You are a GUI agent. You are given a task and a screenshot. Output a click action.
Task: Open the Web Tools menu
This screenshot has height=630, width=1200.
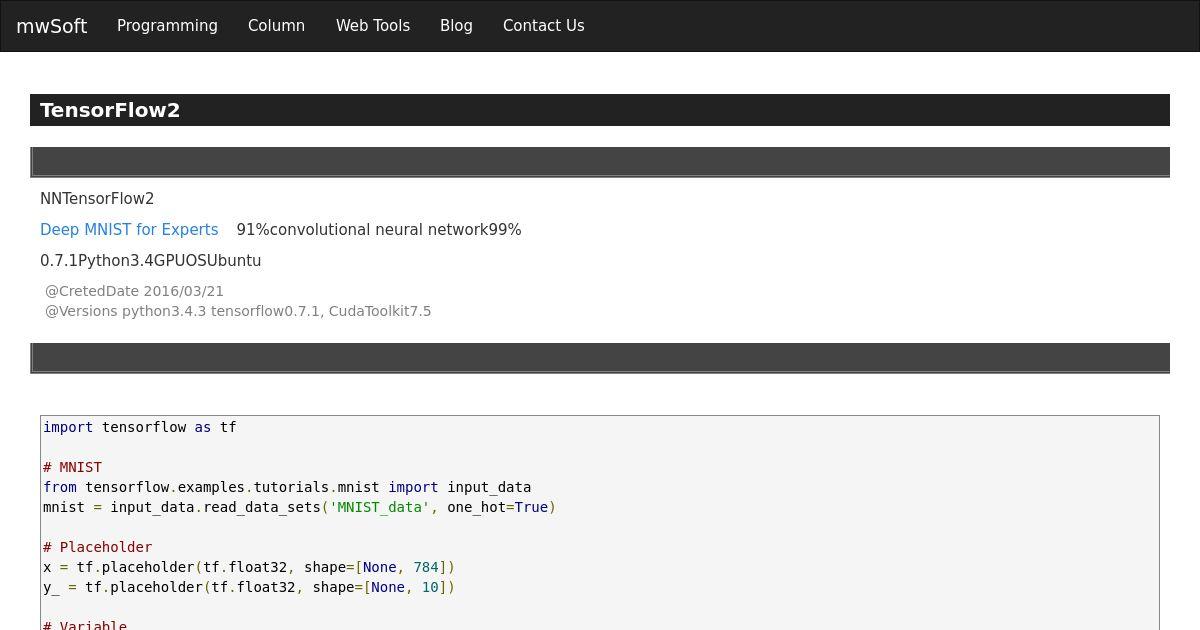pyautogui.click(x=373, y=26)
